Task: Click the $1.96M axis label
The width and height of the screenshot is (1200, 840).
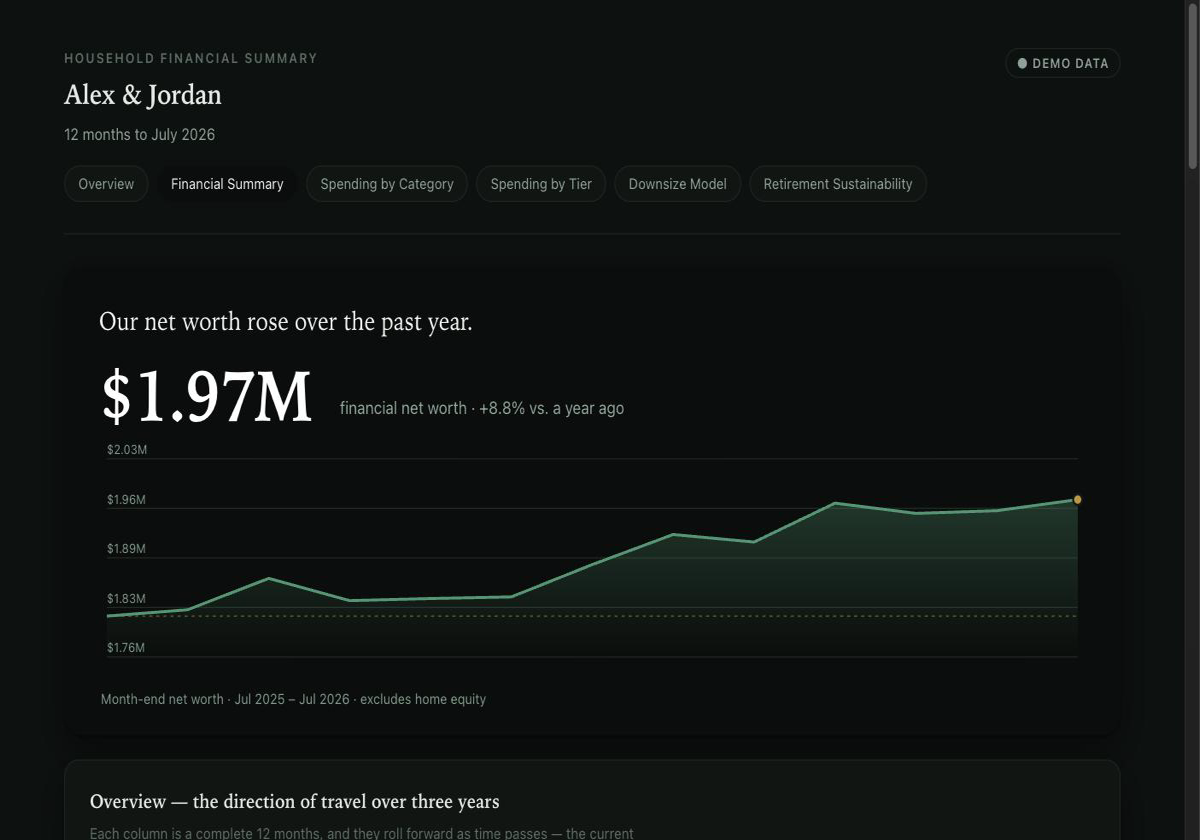Action: (x=127, y=499)
